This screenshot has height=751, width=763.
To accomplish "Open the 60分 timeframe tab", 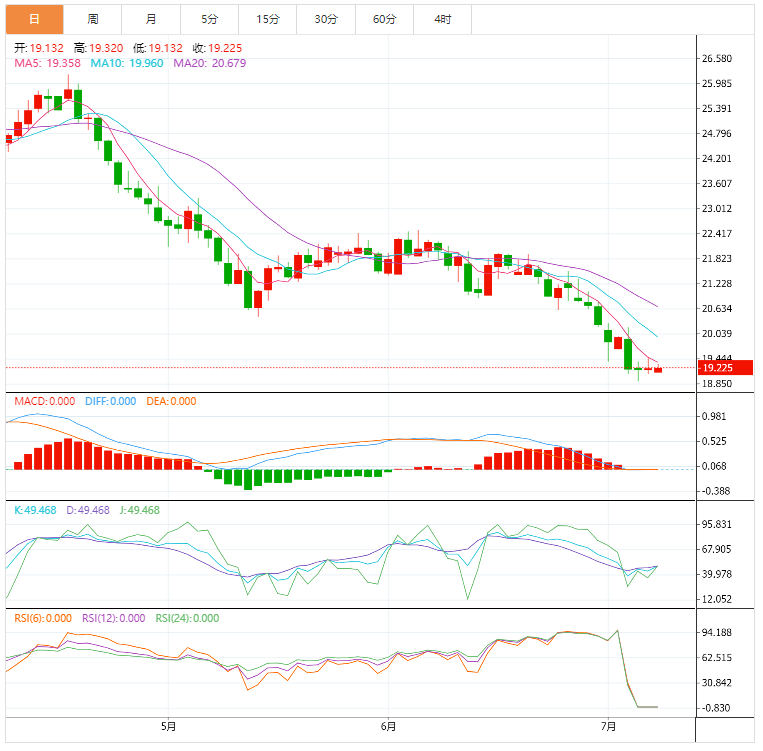I will [x=384, y=19].
